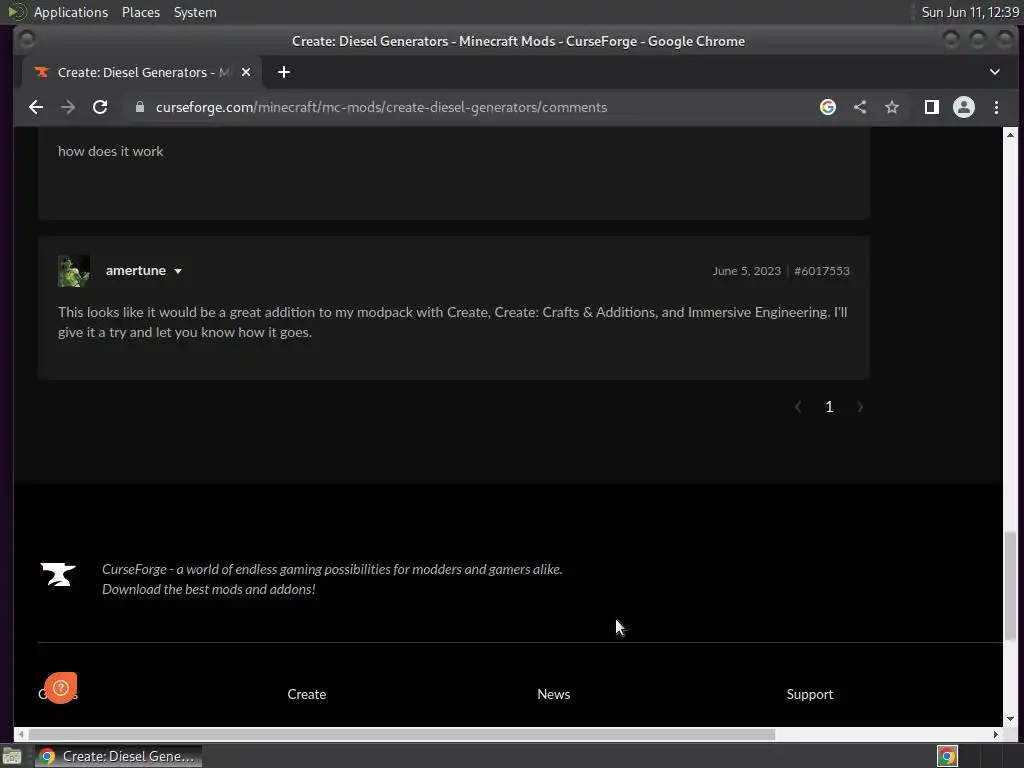Open the Applications menu
Screen dimensions: 1024x768
click(71, 12)
